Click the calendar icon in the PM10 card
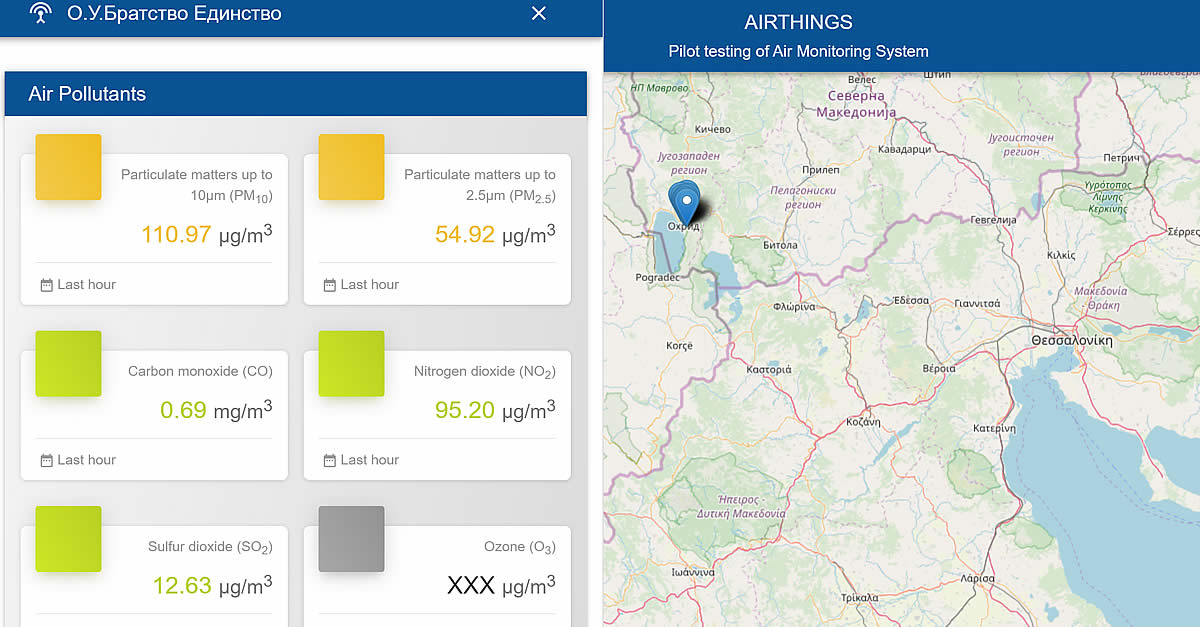 [46, 285]
